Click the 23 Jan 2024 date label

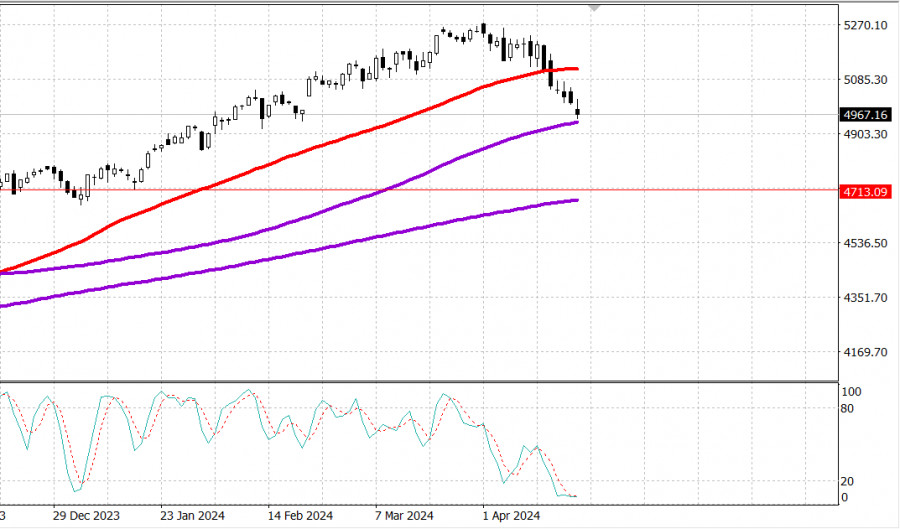pyautogui.click(x=192, y=516)
